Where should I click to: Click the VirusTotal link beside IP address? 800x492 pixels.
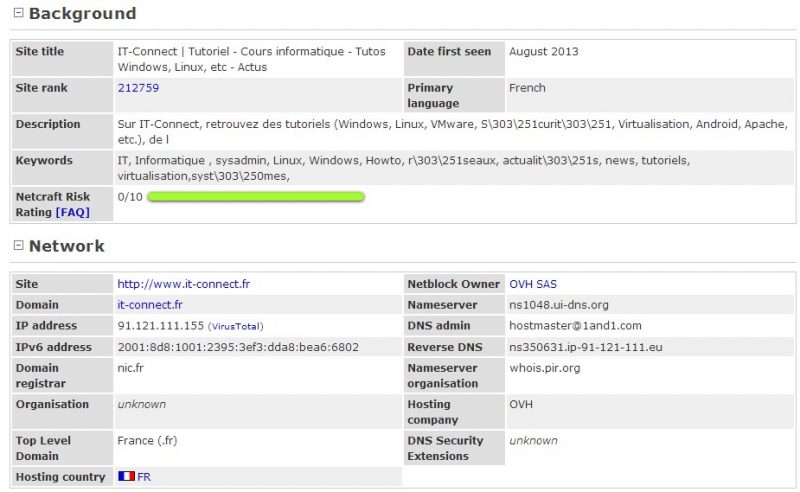[236, 326]
